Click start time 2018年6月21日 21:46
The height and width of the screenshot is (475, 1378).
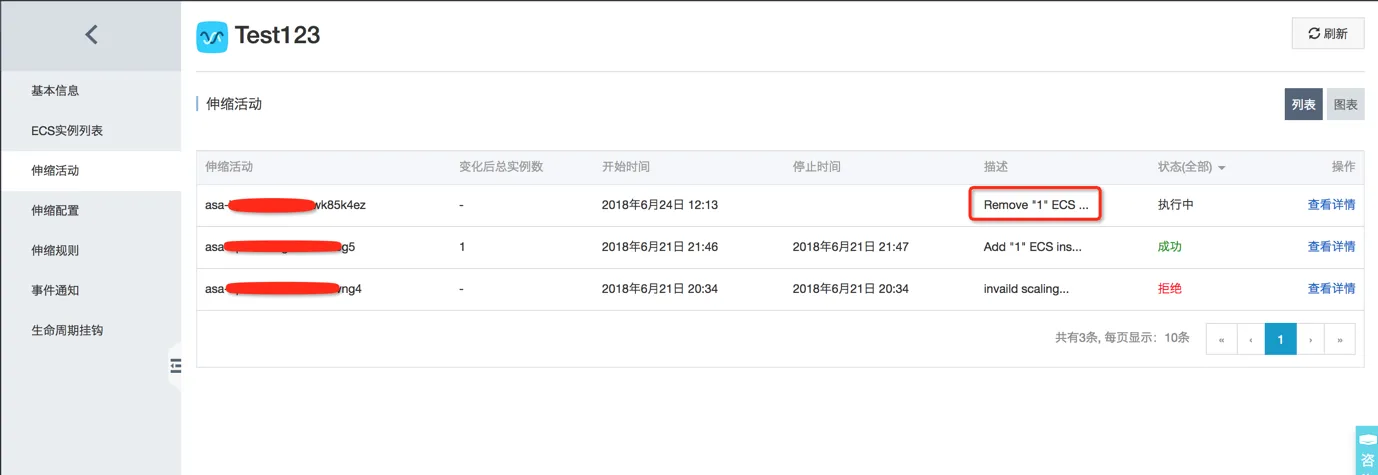pyautogui.click(x=660, y=247)
